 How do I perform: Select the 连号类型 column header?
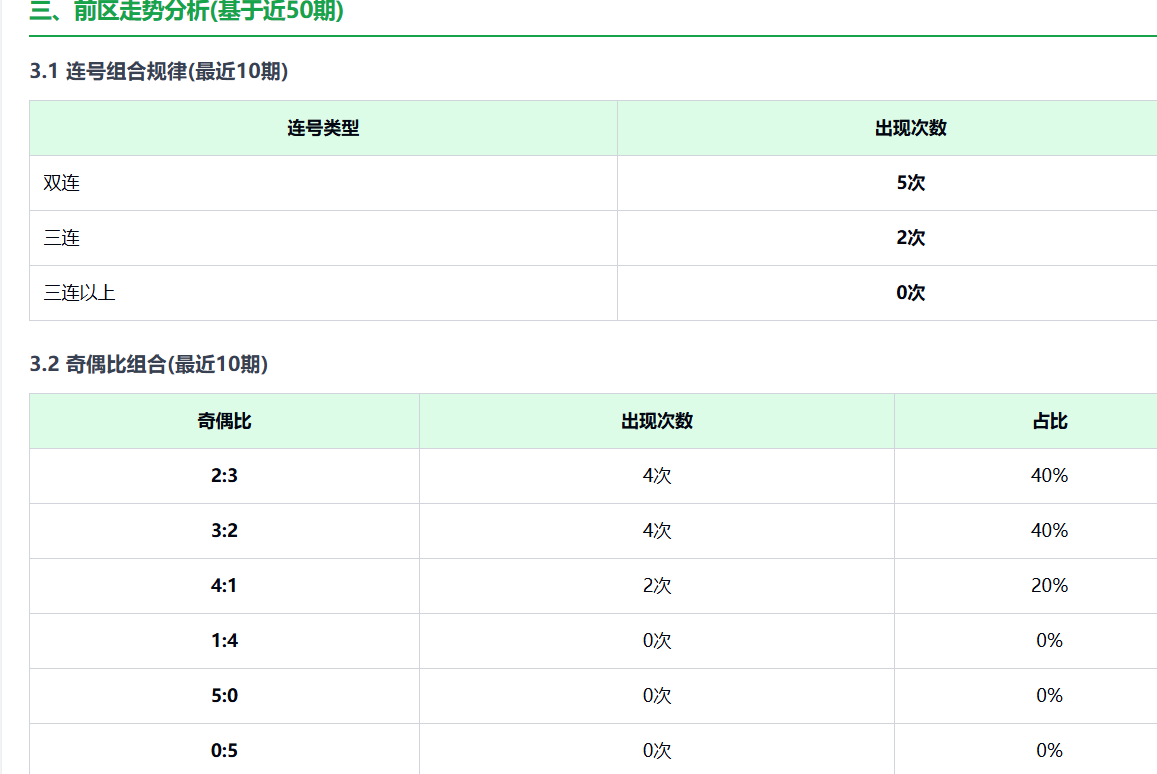pyautogui.click(x=323, y=128)
